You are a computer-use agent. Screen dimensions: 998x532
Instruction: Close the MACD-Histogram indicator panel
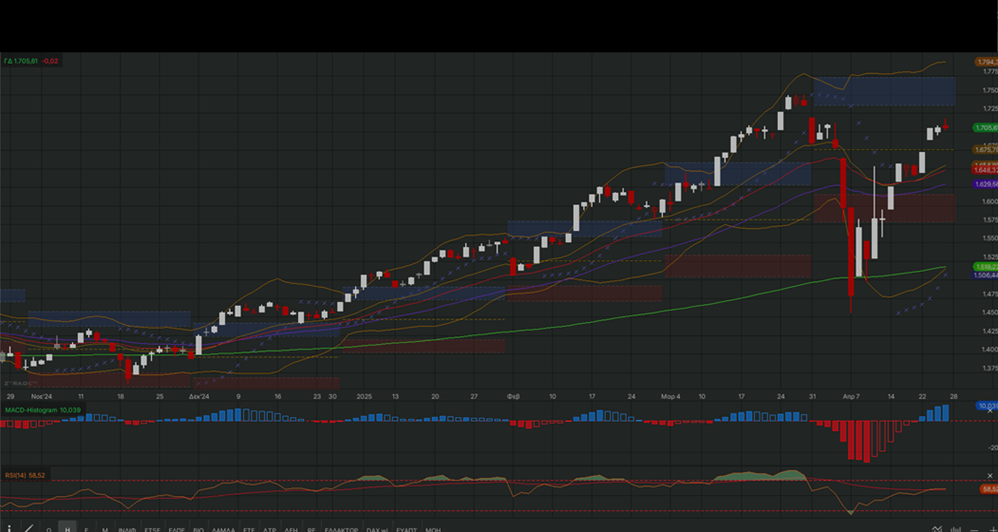(990, 411)
